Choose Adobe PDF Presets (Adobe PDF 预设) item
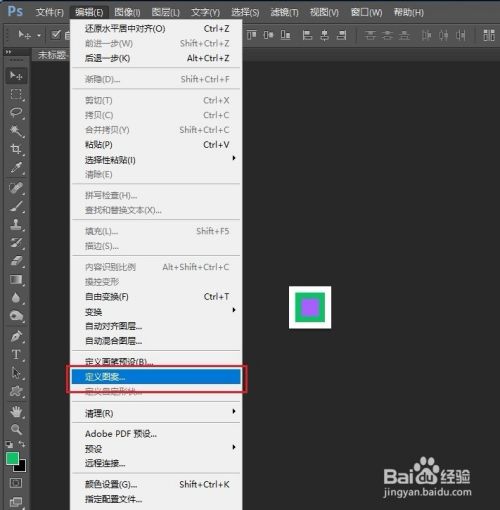Screen dimensions: 500x510 156,434
